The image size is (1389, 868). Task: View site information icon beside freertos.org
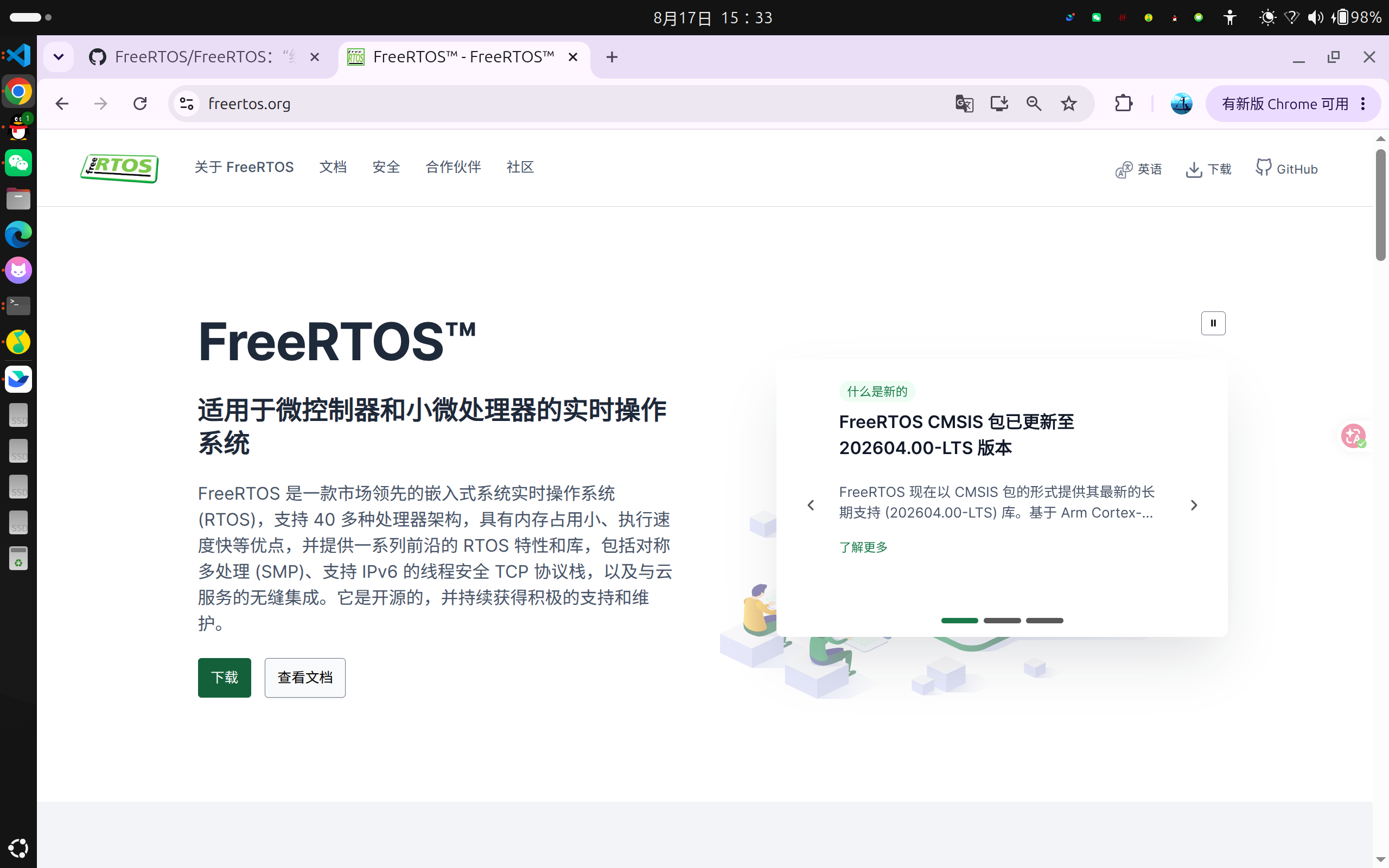187,104
